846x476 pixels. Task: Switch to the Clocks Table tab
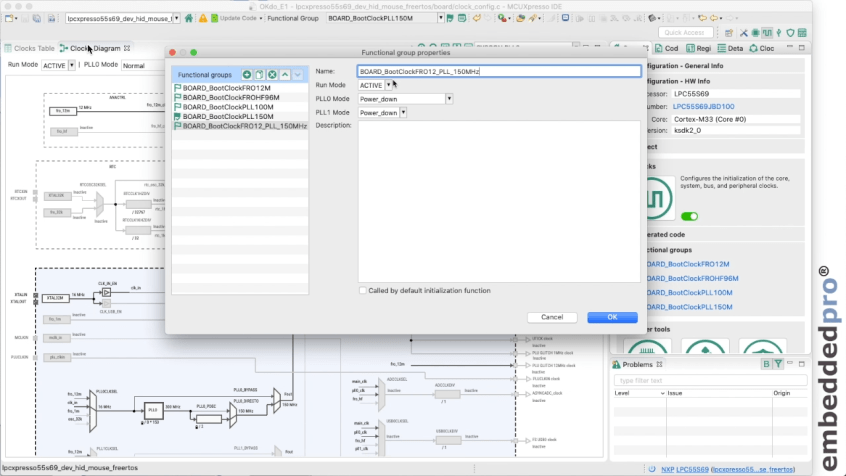coord(31,48)
